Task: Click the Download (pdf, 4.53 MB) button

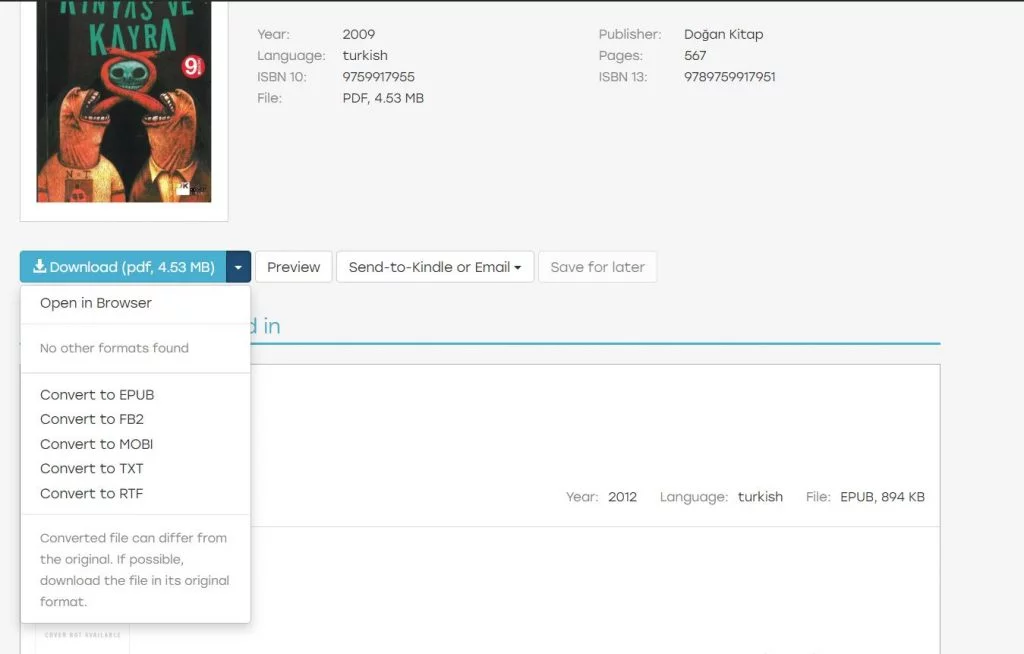Action: 124,267
